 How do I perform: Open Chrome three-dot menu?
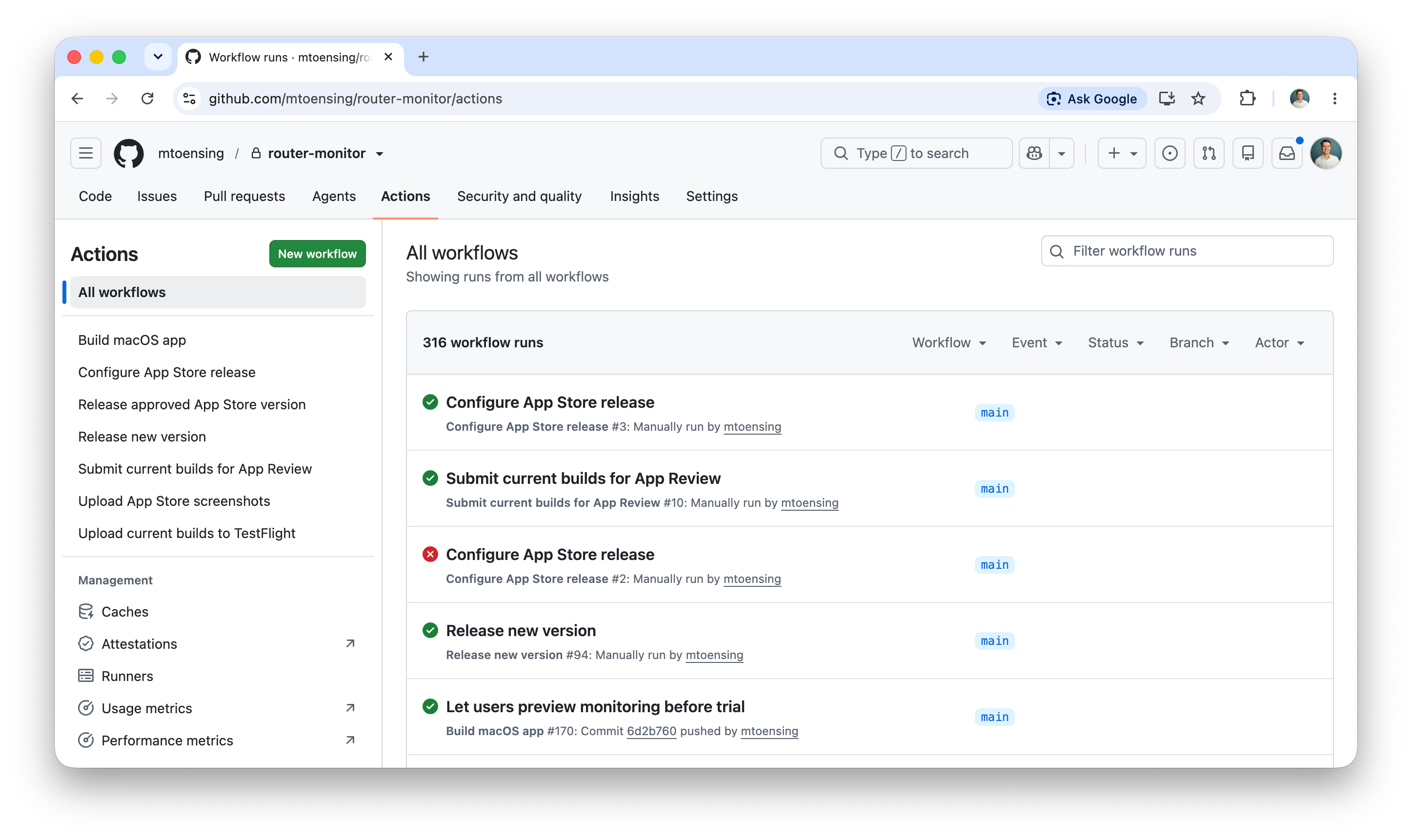[x=1334, y=99]
